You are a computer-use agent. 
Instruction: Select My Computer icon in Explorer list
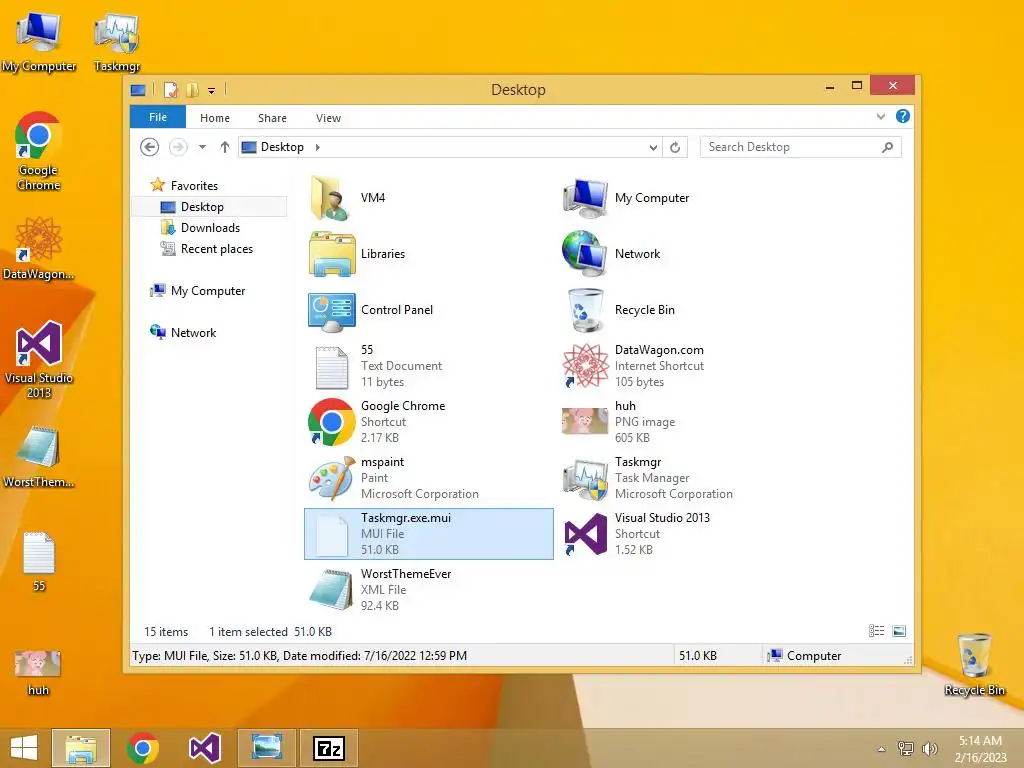585,198
